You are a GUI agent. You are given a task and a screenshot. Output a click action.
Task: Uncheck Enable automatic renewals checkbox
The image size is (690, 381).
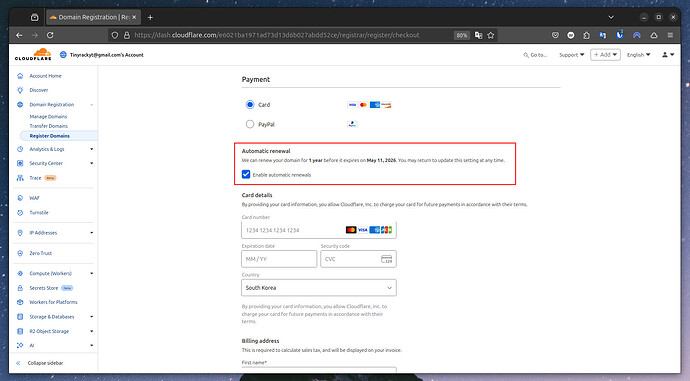pos(246,175)
